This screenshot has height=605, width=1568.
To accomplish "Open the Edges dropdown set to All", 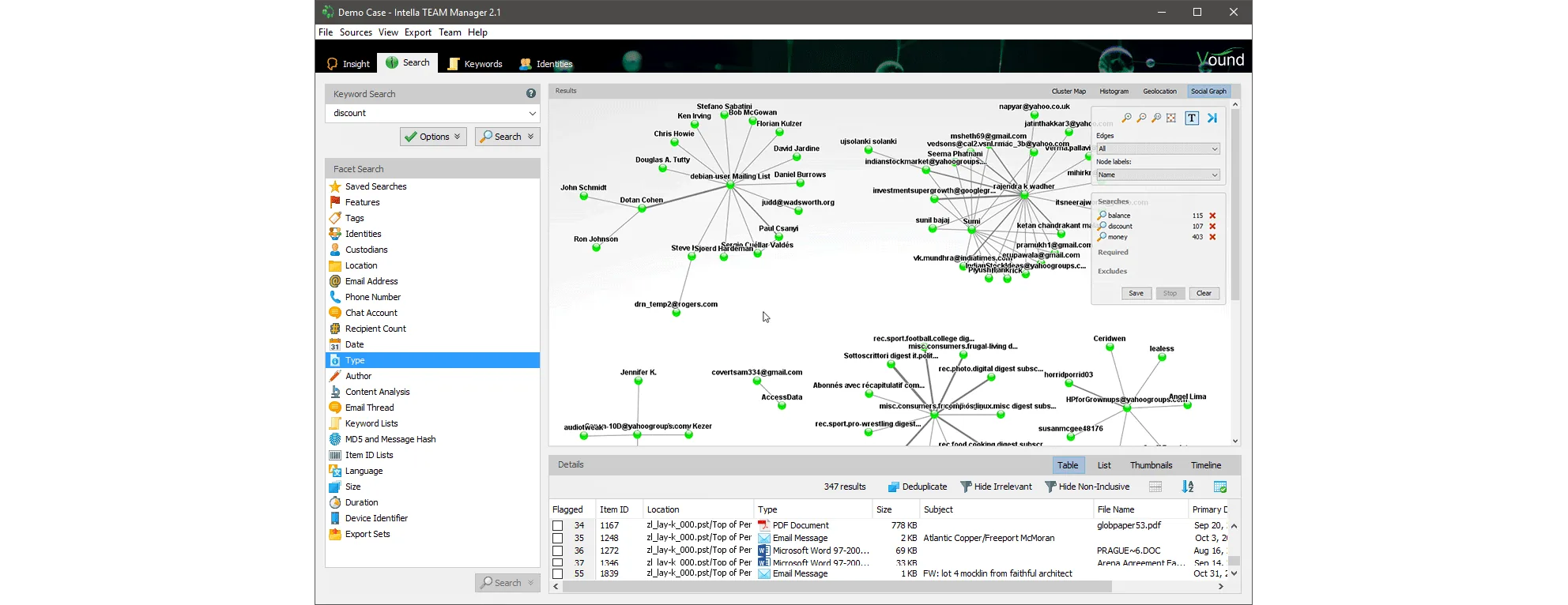I will 1158,148.
